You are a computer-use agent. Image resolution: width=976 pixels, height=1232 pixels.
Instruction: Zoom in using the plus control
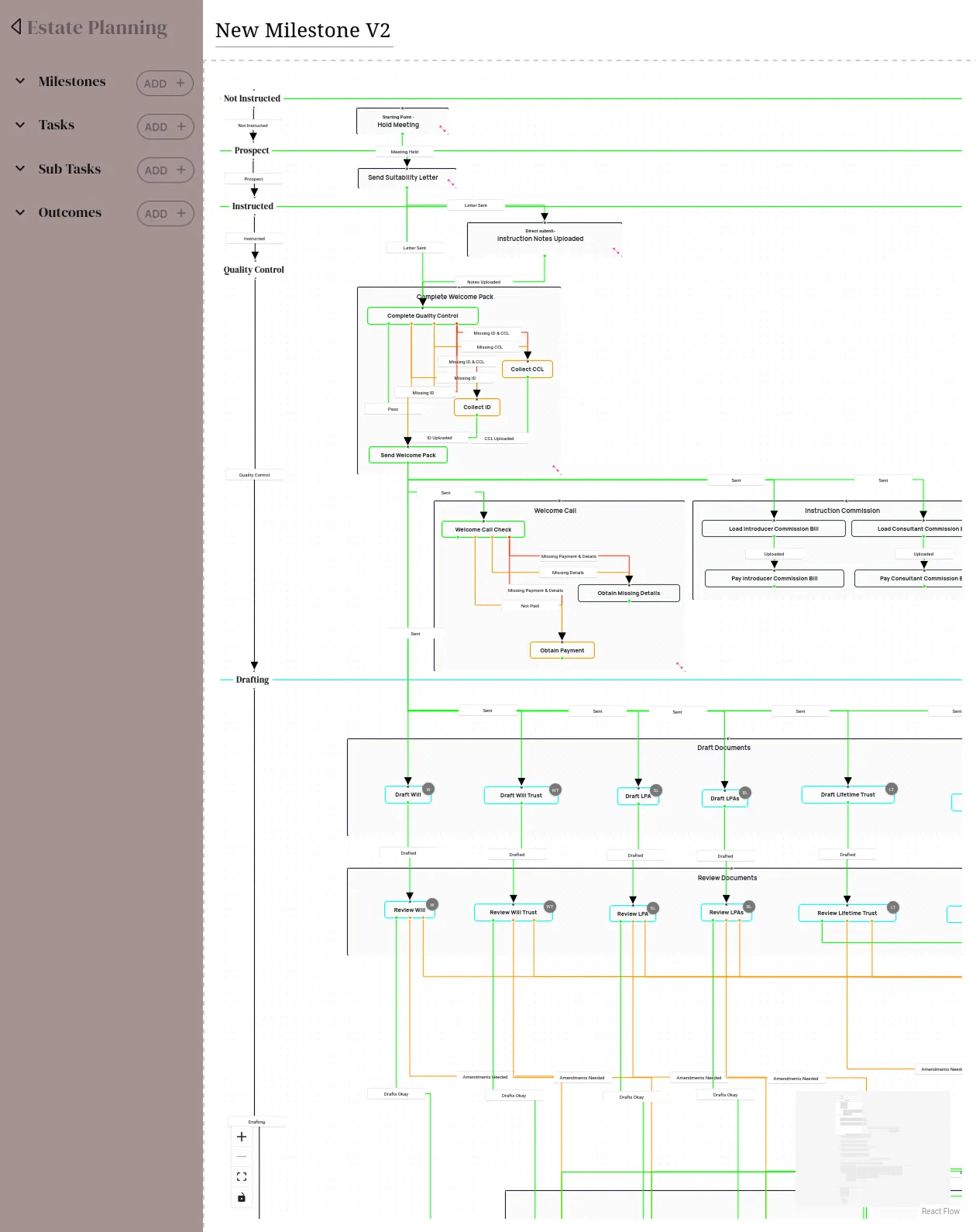[242, 1137]
